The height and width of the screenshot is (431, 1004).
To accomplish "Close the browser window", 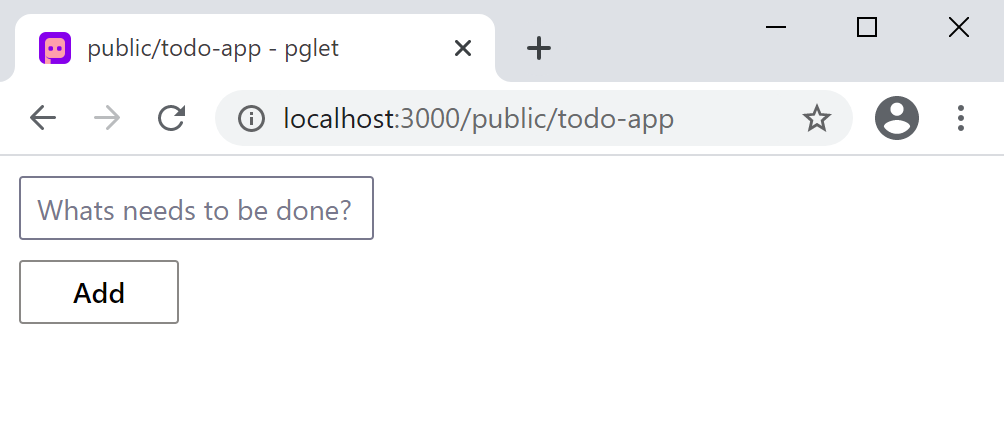I will (958, 28).
